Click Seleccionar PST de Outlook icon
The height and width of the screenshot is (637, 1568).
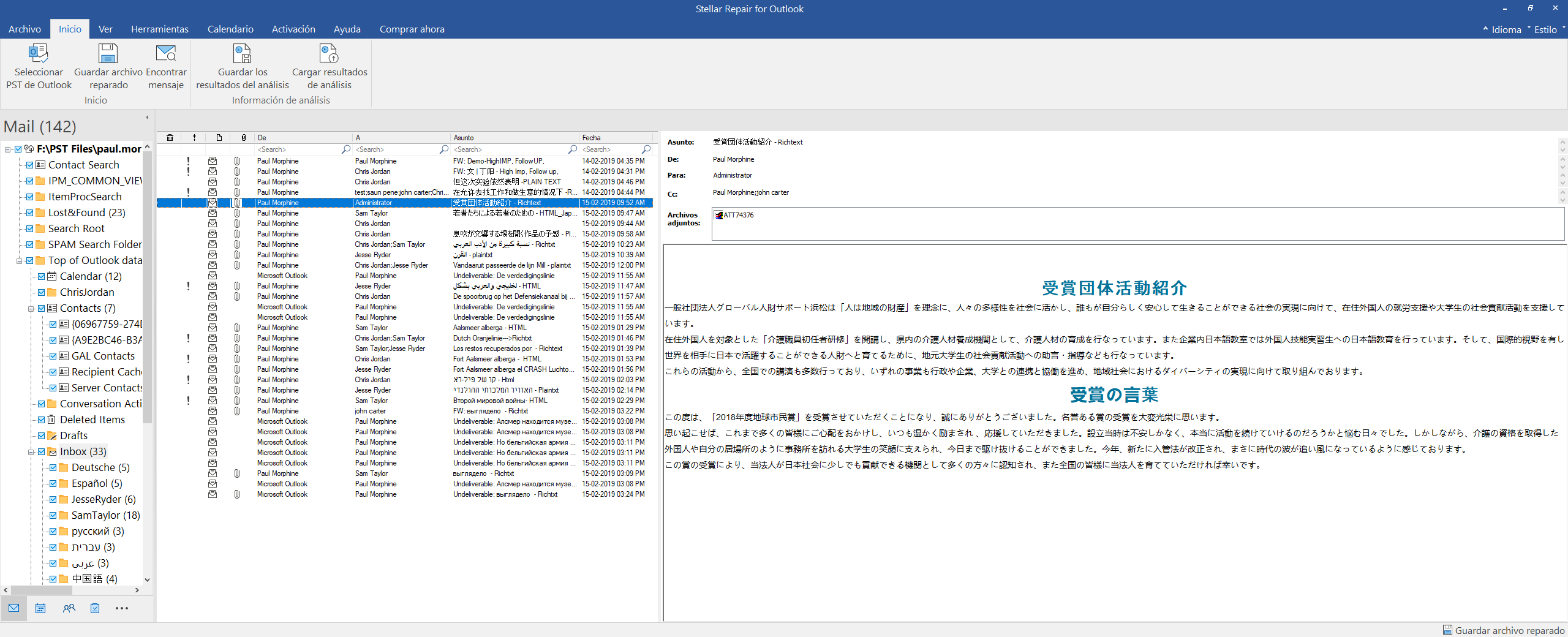pyautogui.click(x=39, y=54)
